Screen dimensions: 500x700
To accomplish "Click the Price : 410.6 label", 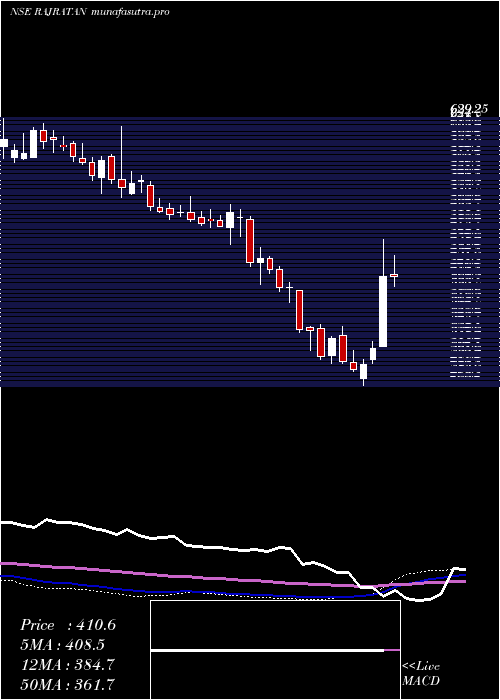I will pyautogui.click(x=68, y=625).
